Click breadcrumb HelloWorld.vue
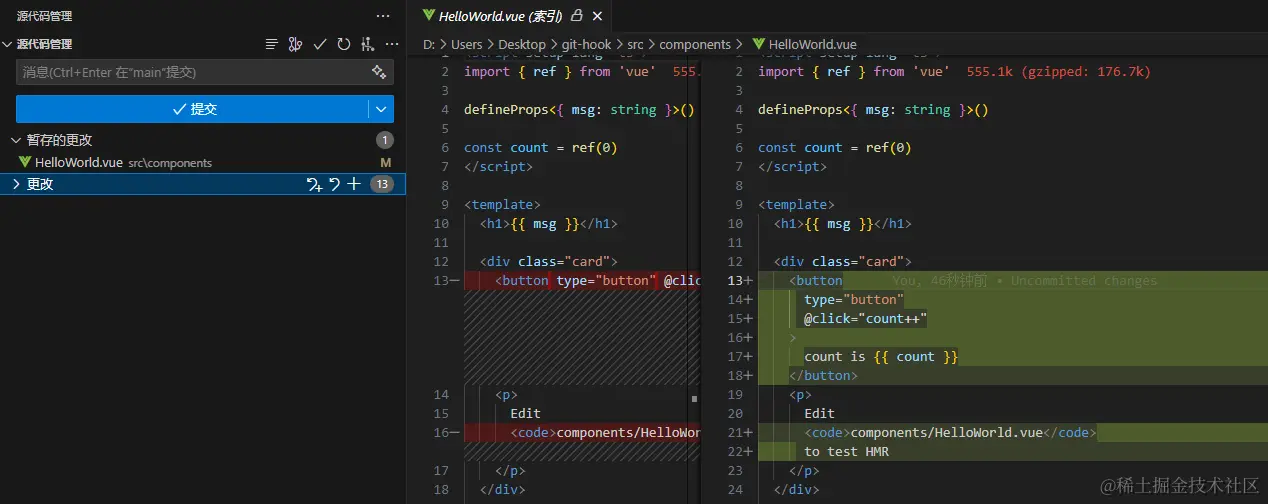 point(805,44)
